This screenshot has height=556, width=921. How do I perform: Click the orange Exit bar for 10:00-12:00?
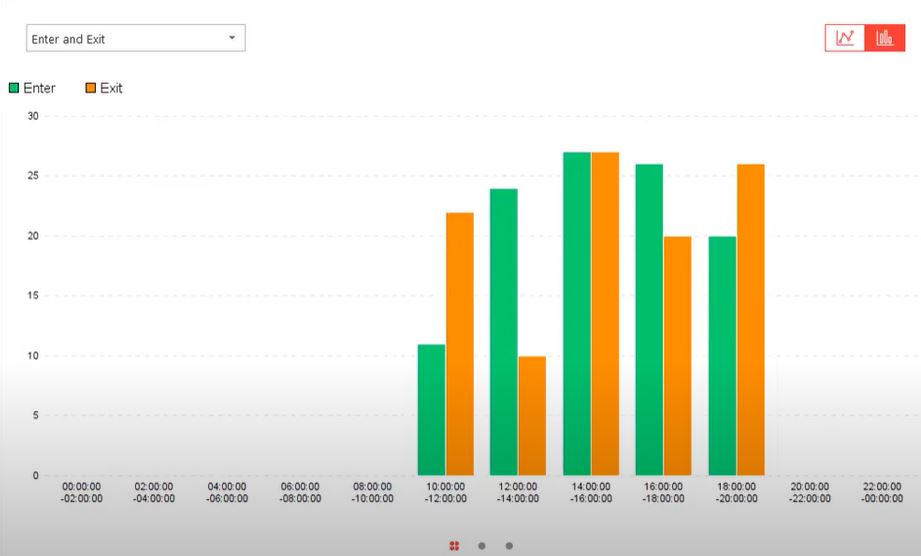click(x=459, y=344)
